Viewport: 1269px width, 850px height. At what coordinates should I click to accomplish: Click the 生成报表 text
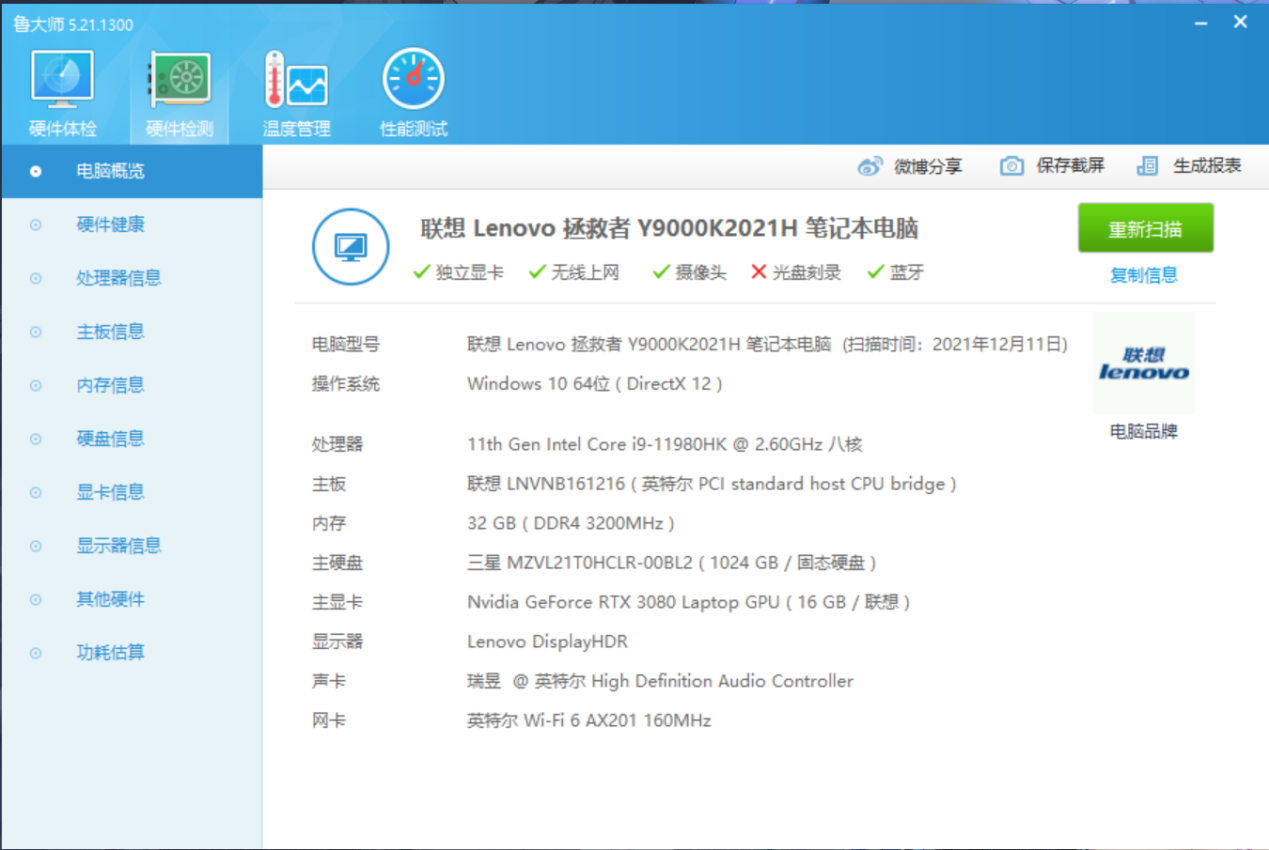1207,166
